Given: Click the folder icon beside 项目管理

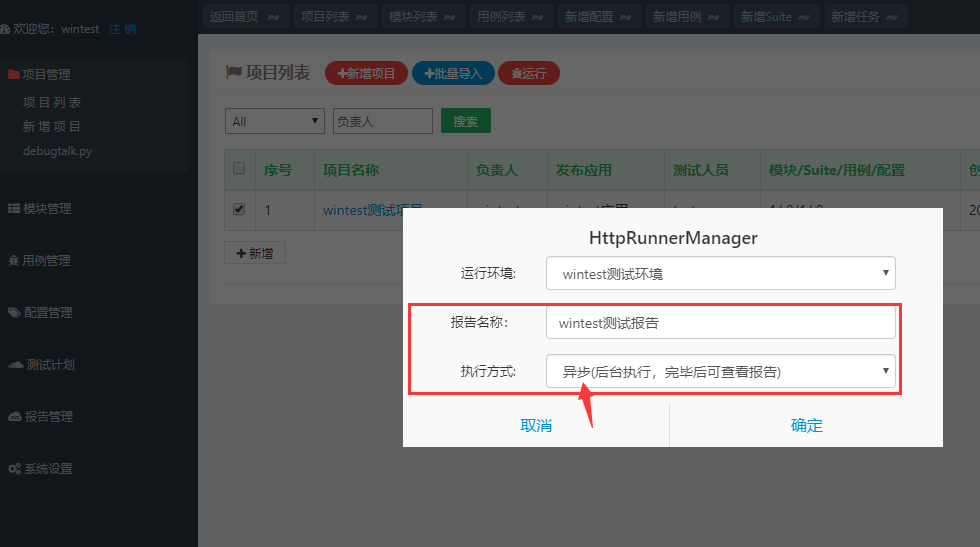Looking at the screenshot, I should coord(13,74).
